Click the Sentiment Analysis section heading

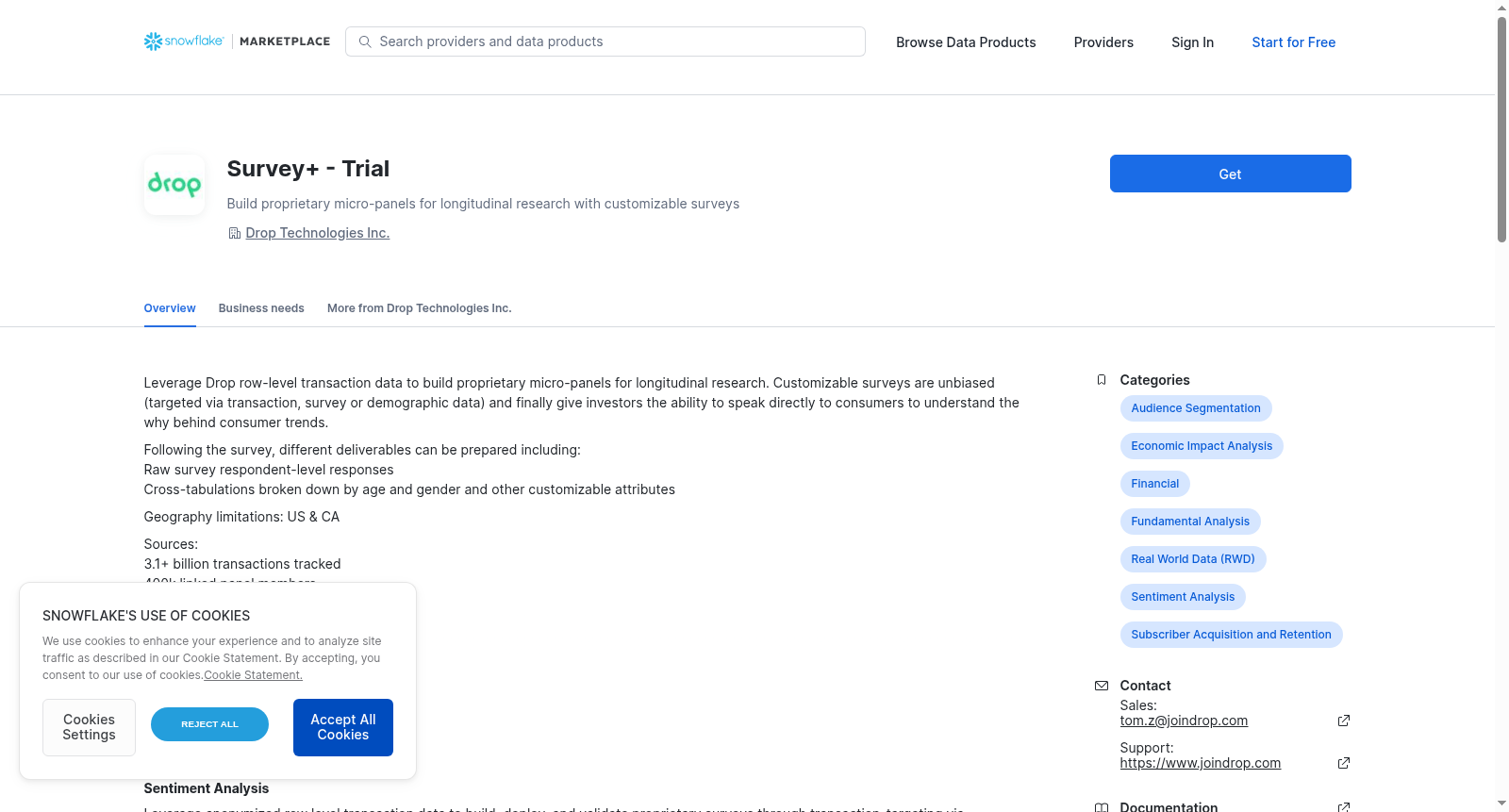[207, 788]
